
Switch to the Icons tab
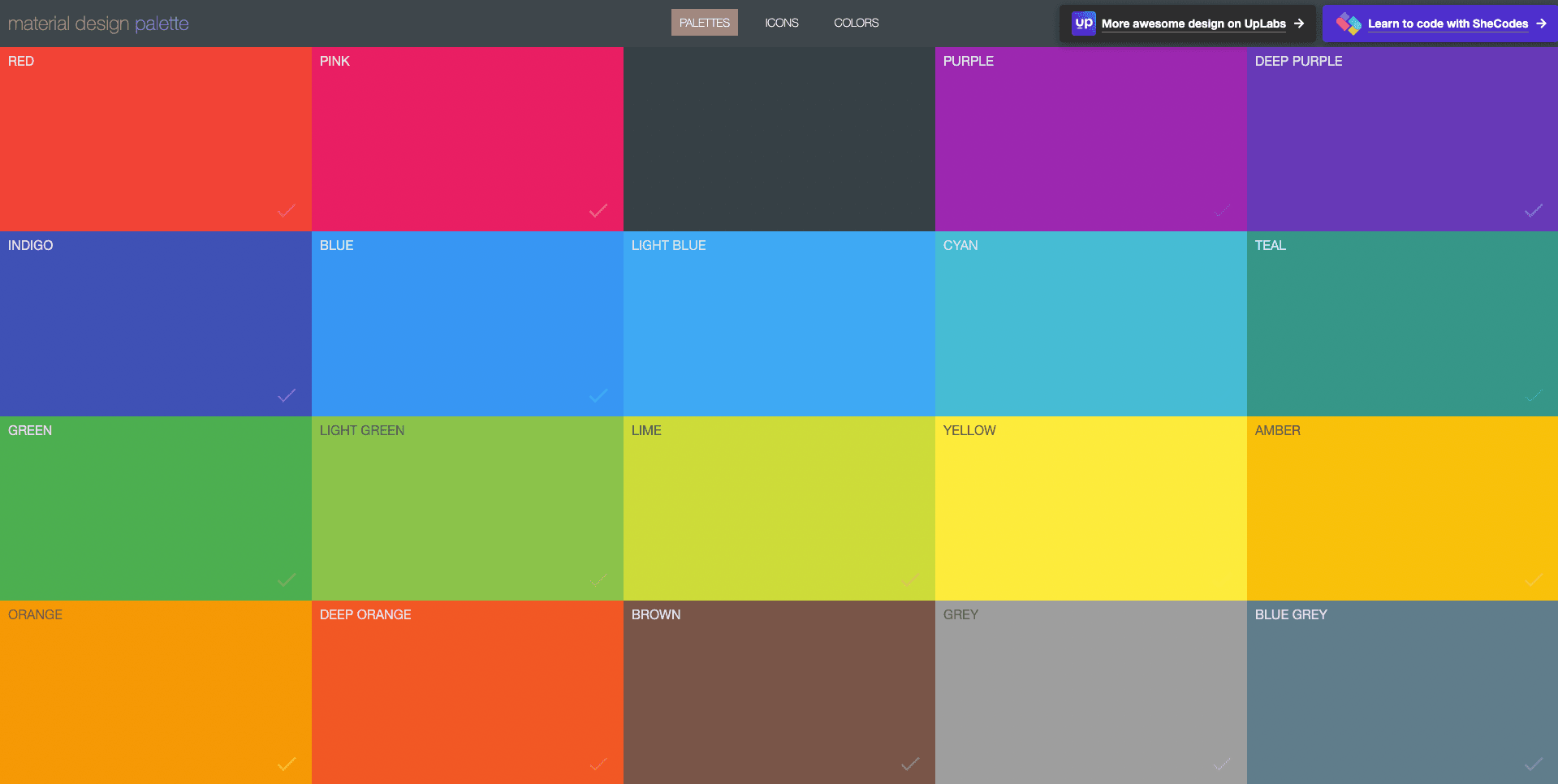click(781, 23)
